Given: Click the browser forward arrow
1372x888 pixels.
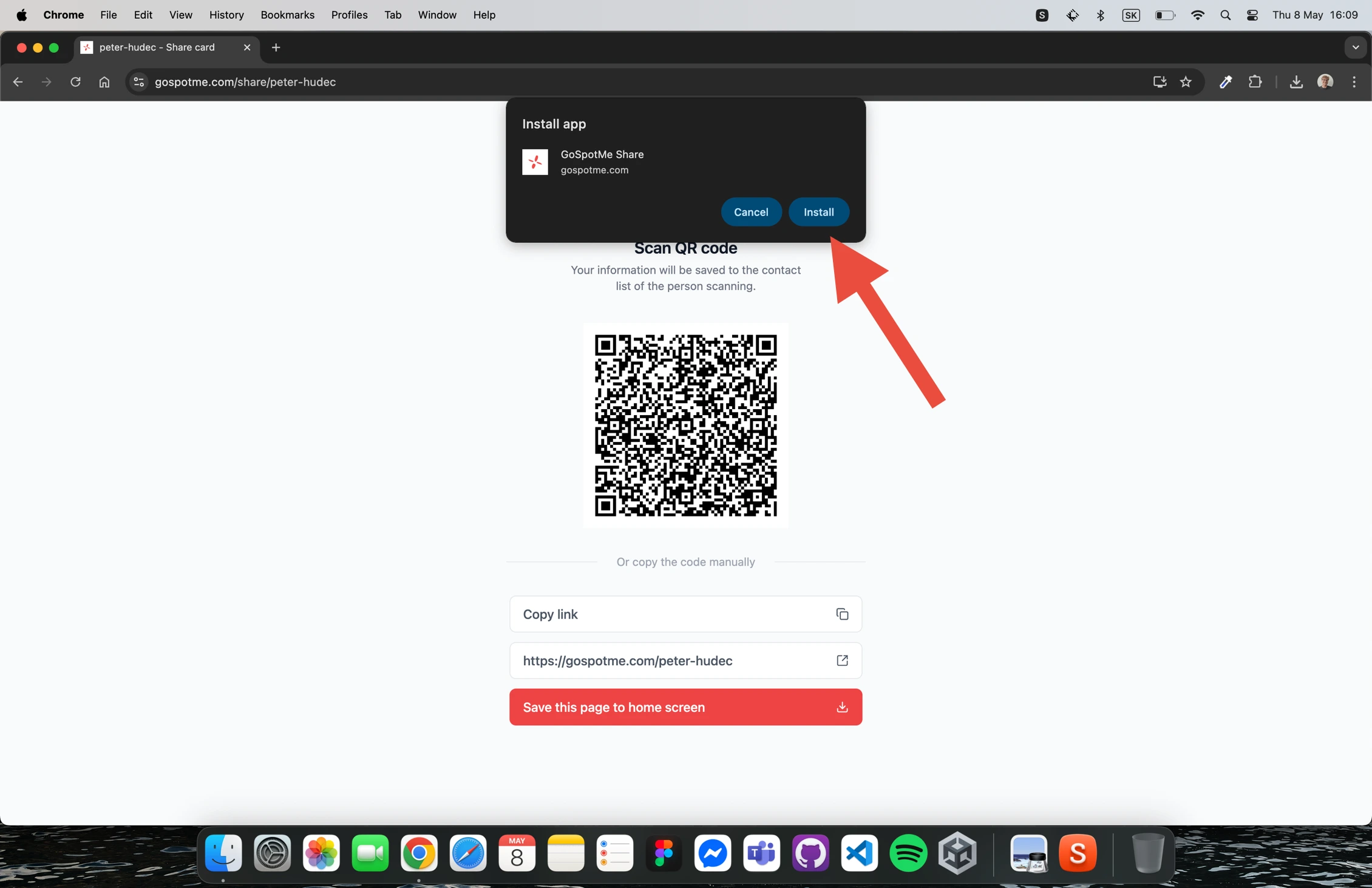Looking at the screenshot, I should [47, 82].
